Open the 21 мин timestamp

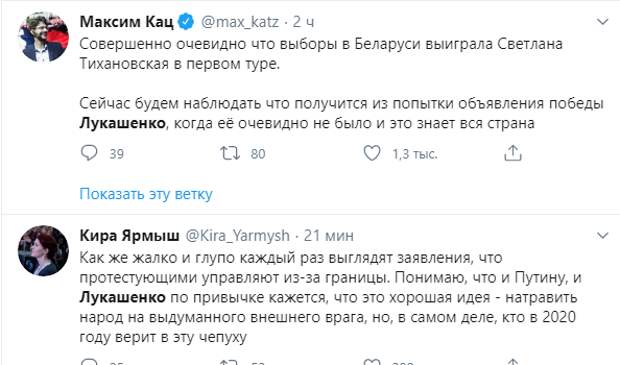[x=329, y=236]
